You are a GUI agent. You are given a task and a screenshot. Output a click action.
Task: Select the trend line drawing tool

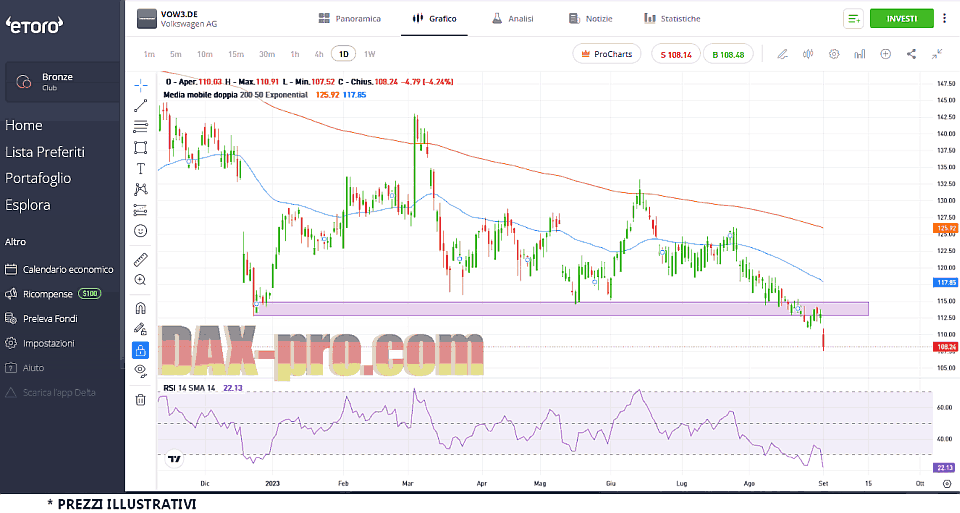tap(141, 106)
